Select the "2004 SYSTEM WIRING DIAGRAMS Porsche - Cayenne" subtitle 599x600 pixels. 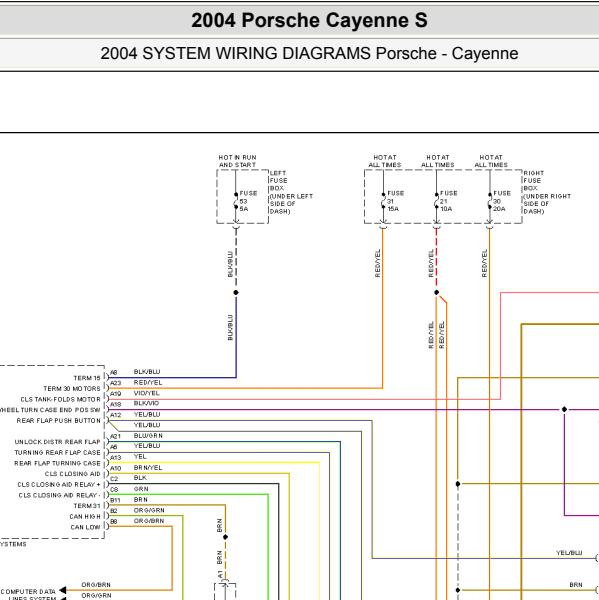click(309, 53)
